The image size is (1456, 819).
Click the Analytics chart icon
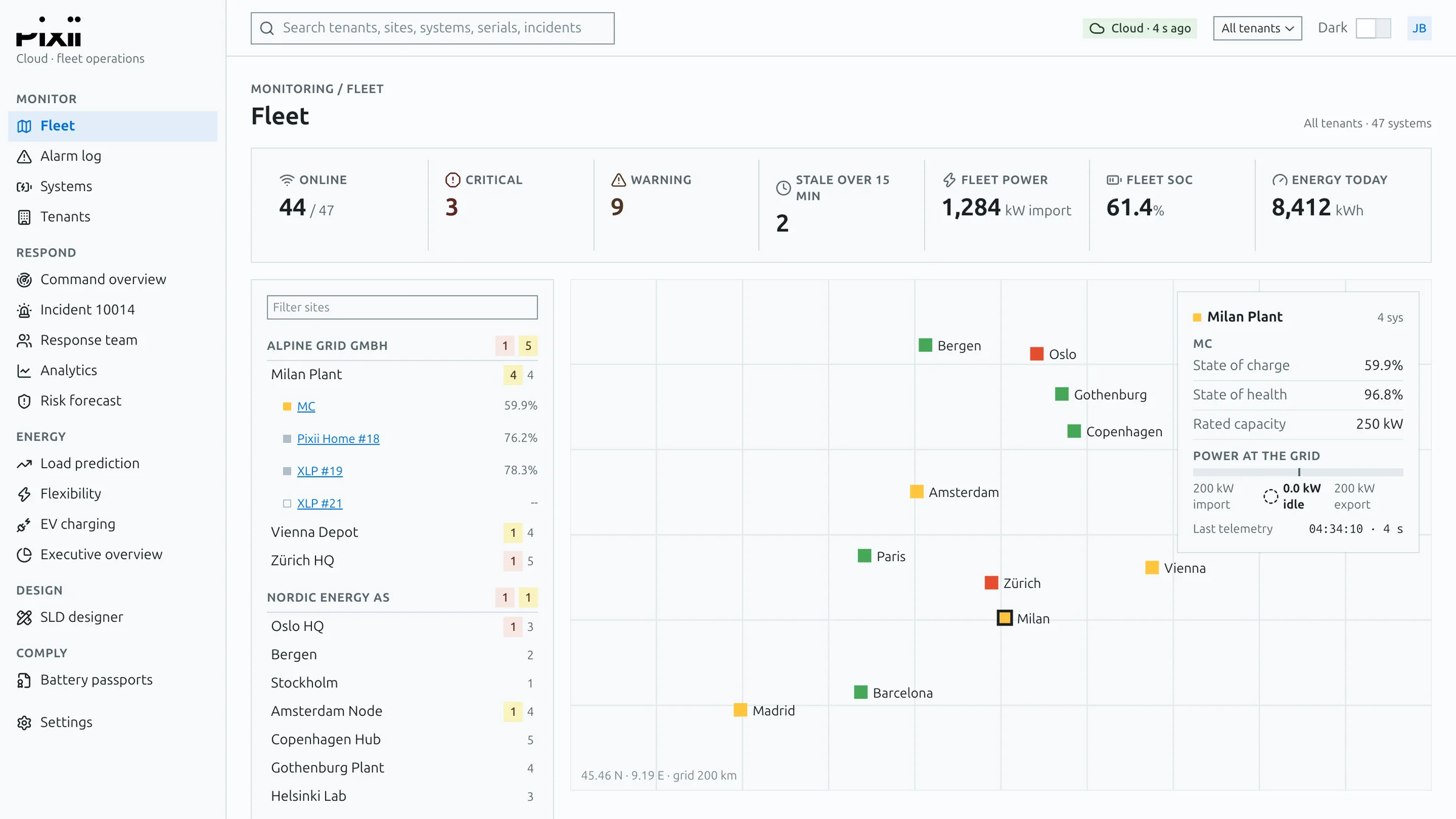tap(24, 371)
